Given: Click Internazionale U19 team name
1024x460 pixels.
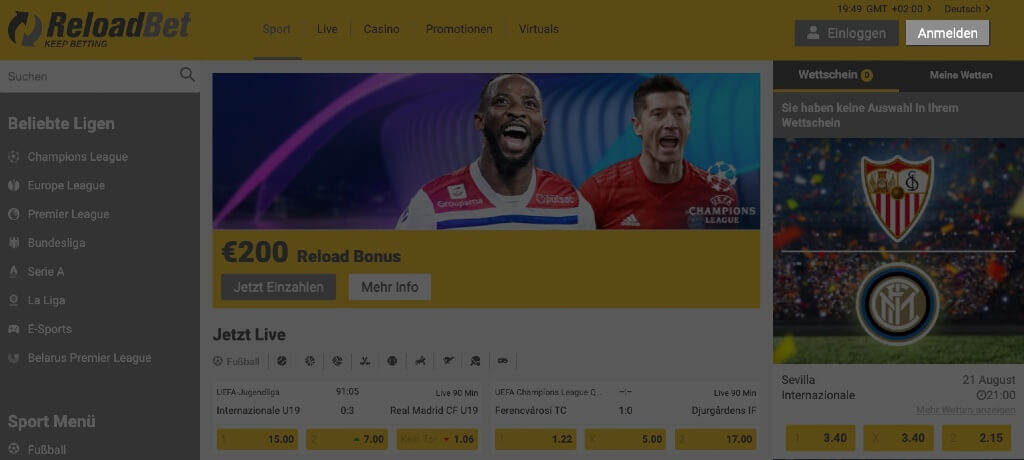Looking at the screenshot, I should point(258,411).
